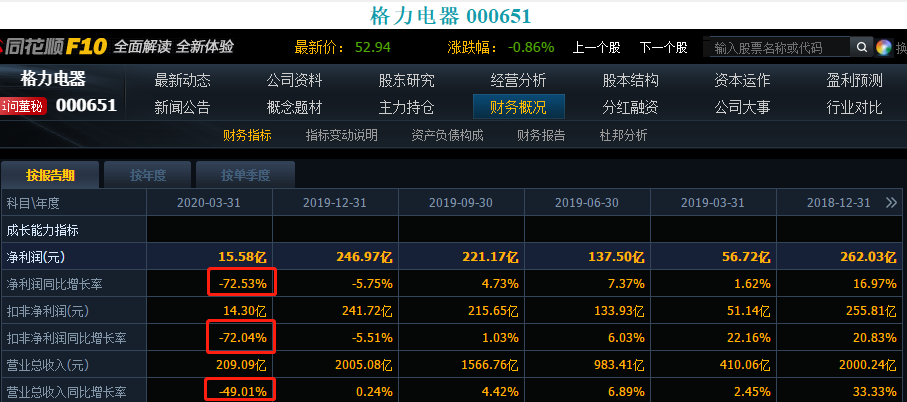
Task: Click the 扣非净利润同比增长率 row label
Action: 67,338
